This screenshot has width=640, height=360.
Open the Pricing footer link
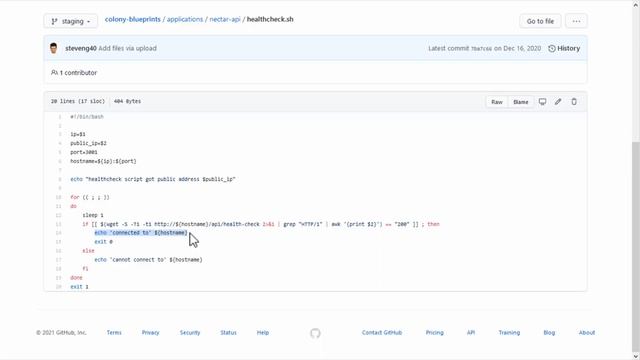tap(434, 333)
